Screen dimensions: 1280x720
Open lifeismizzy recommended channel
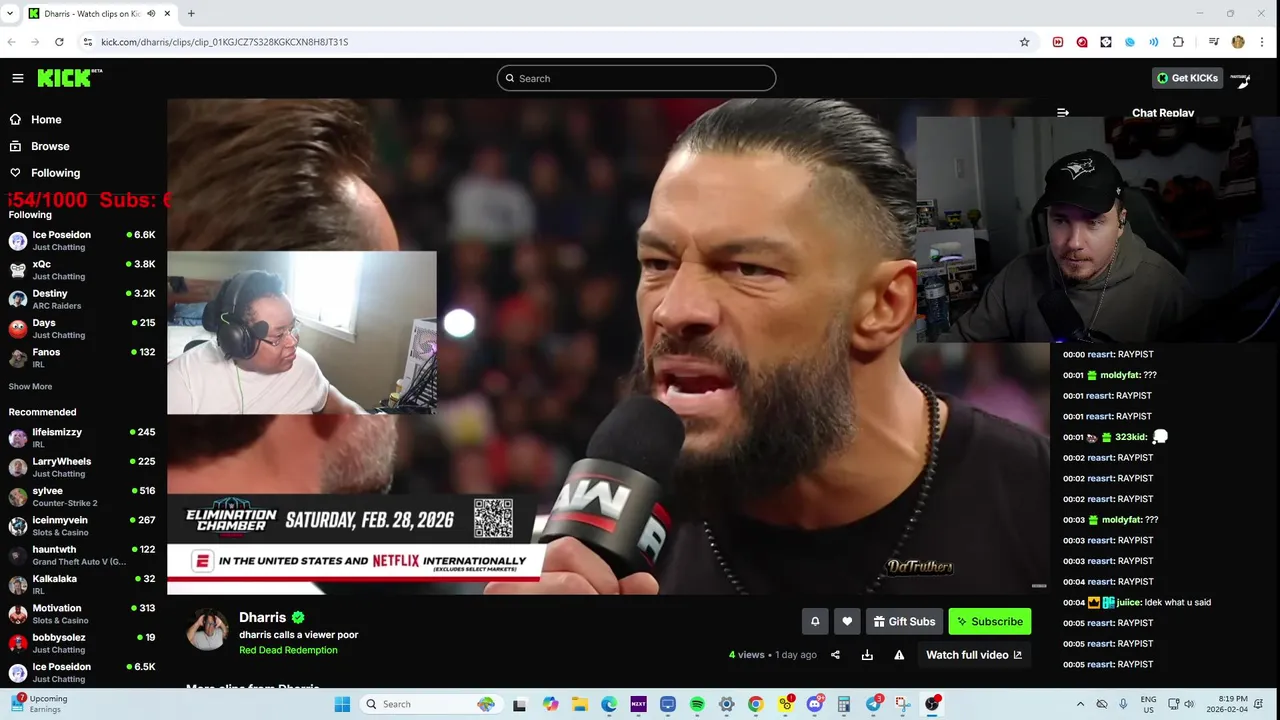pos(82,438)
